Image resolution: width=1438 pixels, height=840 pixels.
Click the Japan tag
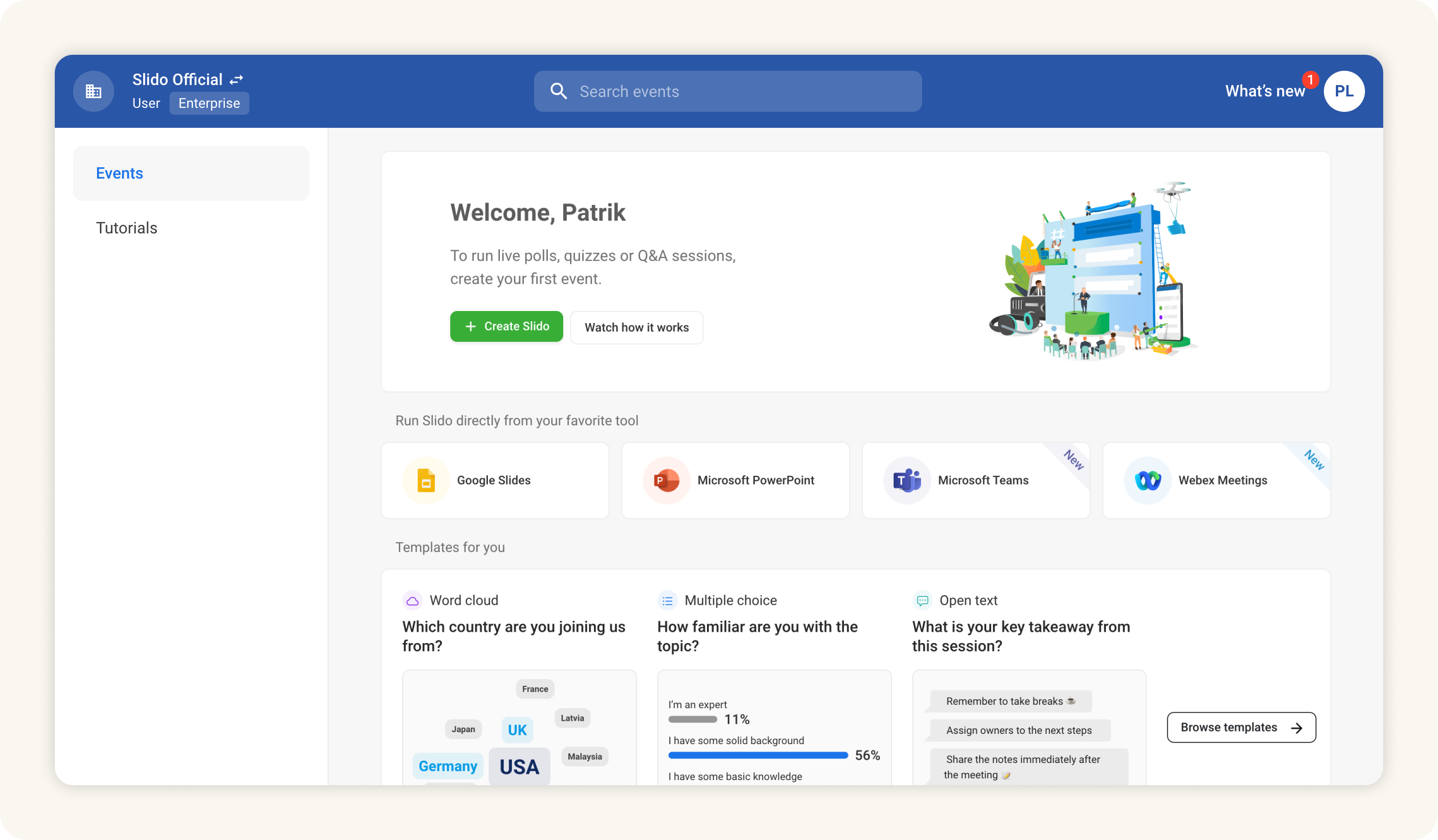tap(463, 729)
